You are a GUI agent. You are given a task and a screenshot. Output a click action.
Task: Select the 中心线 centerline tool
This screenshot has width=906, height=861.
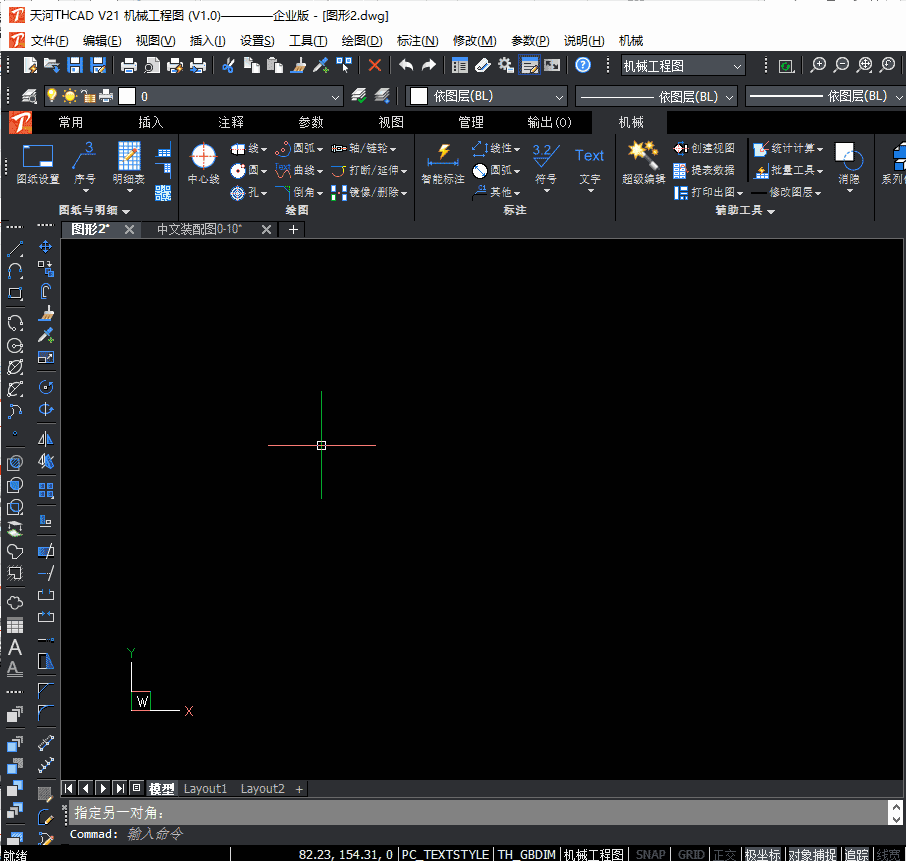click(203, 164)
